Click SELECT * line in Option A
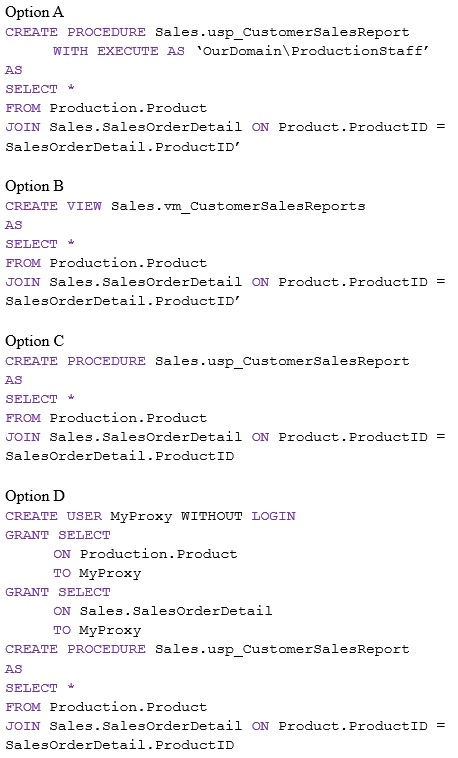 click(x=40, y=89)
